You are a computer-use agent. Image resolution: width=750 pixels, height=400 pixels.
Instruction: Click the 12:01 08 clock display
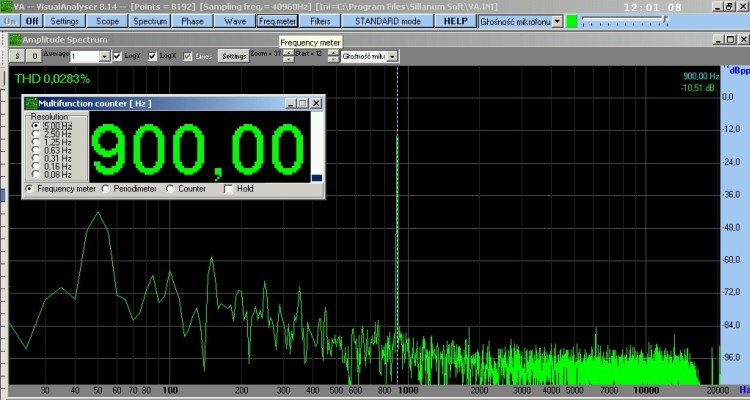point(653,7)
